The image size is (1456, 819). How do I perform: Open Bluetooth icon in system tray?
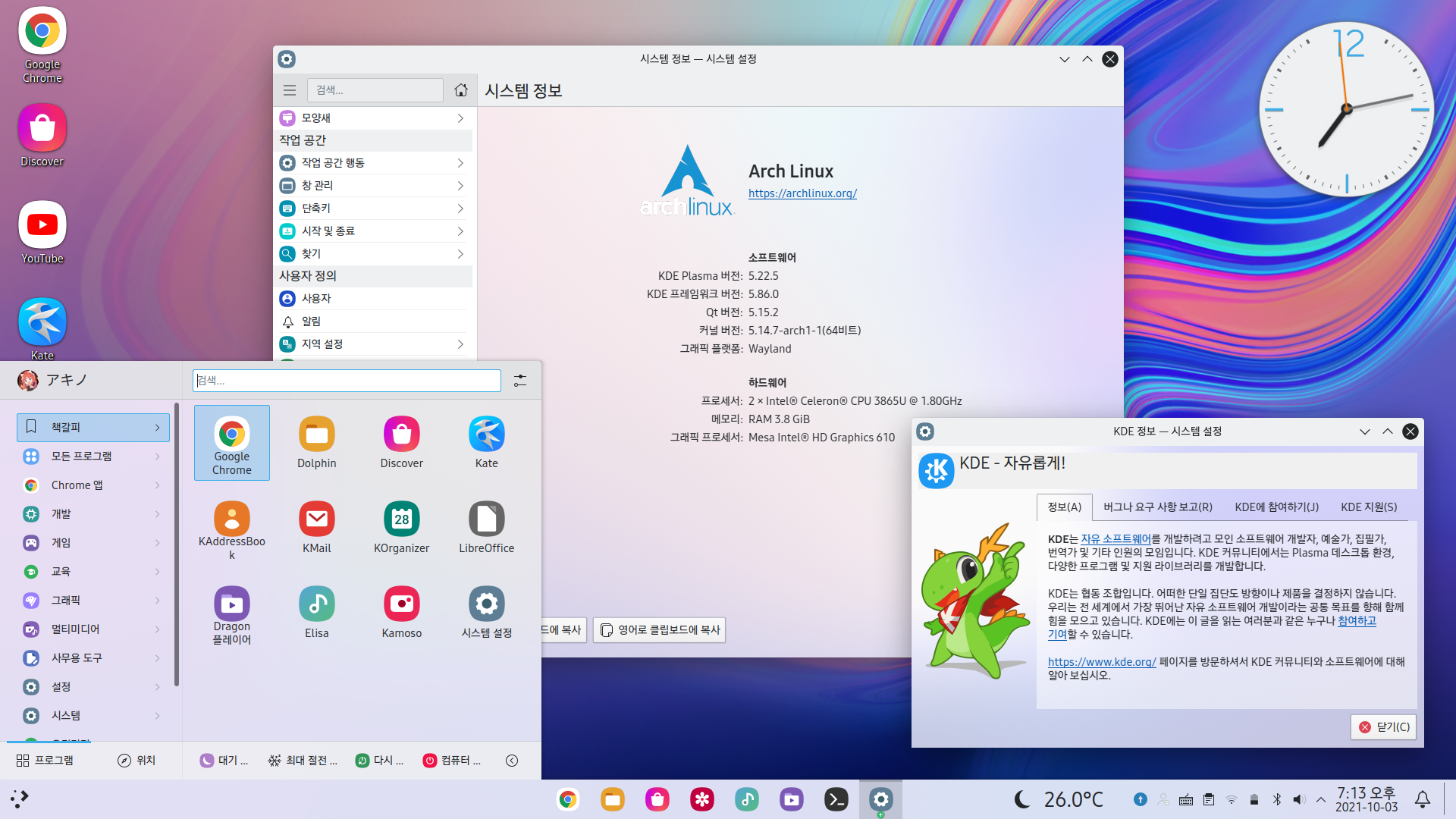[1277, 799]
